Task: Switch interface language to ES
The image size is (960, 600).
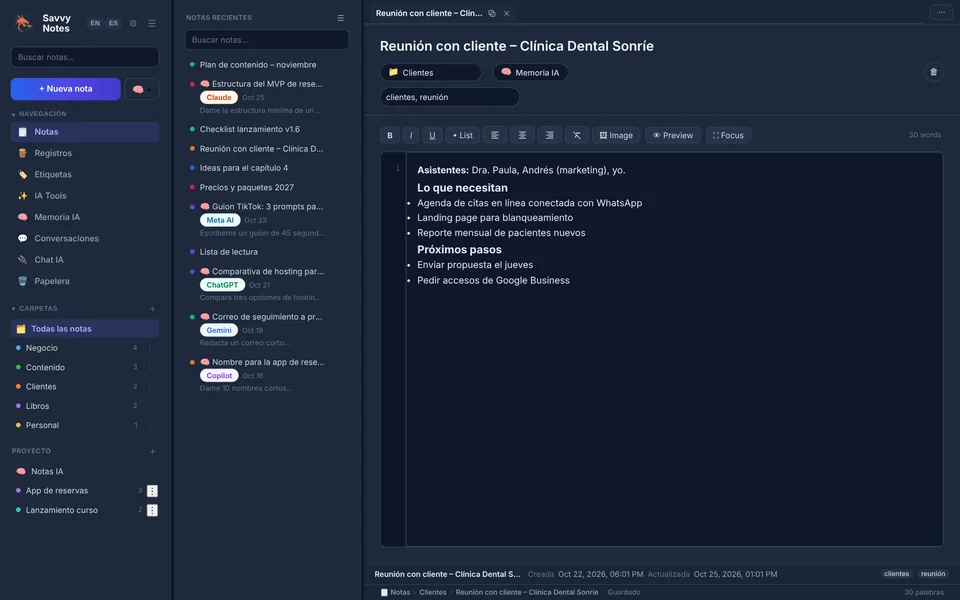Action: pyautogui.click(x=113, y=23)
